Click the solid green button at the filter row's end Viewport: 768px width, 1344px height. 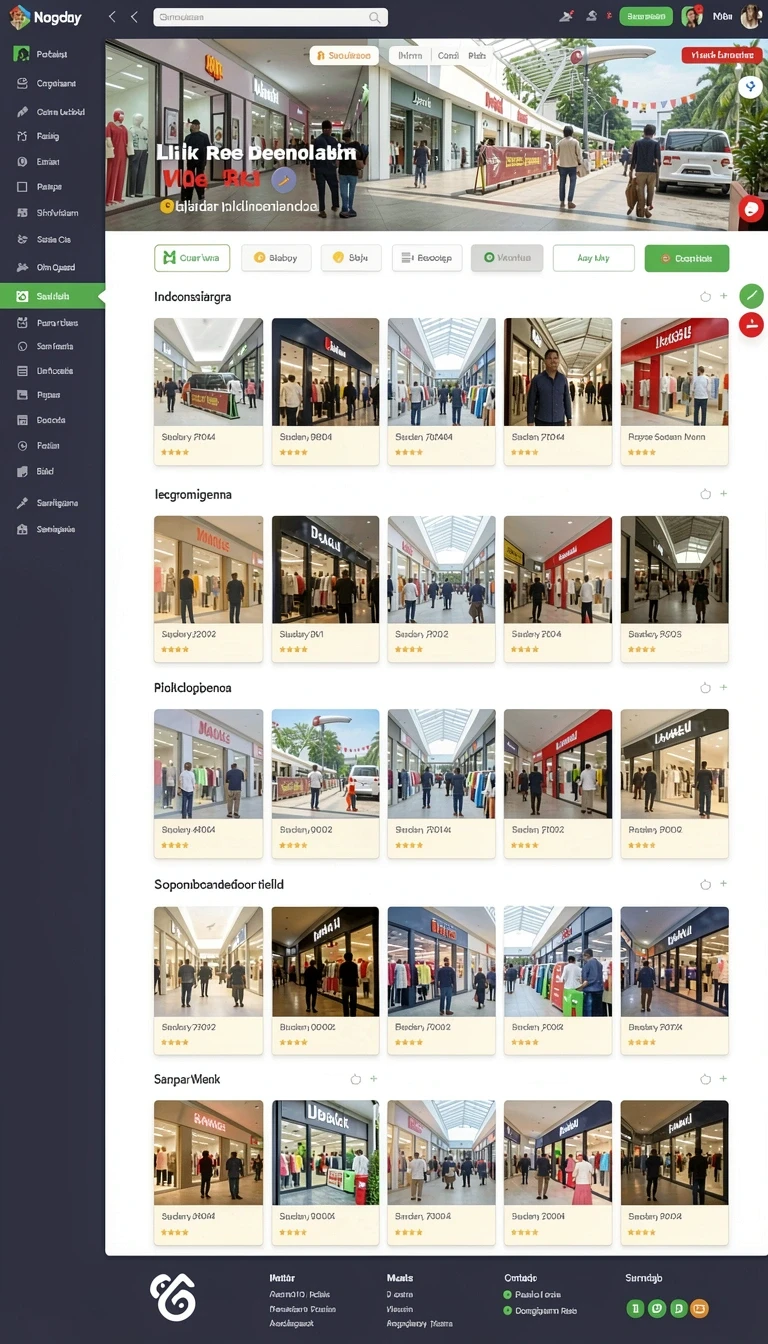[x=687, y=258]
